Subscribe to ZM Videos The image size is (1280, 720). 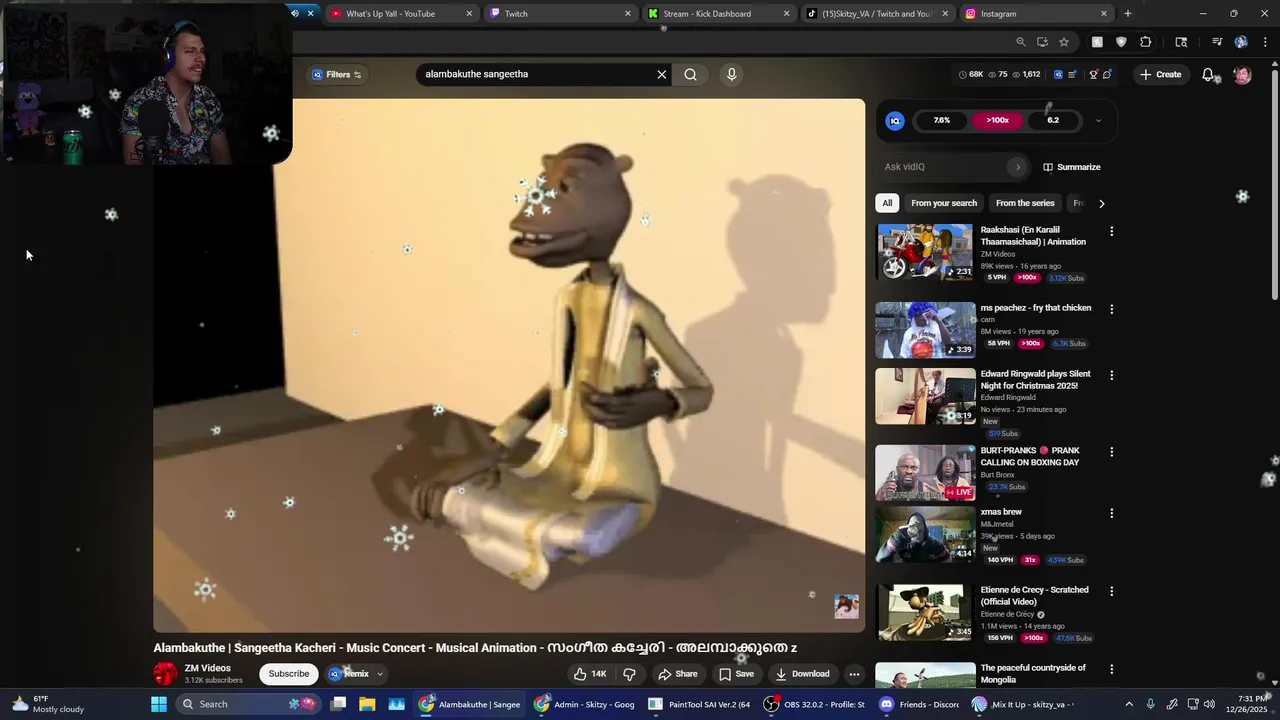coord(289,674)
